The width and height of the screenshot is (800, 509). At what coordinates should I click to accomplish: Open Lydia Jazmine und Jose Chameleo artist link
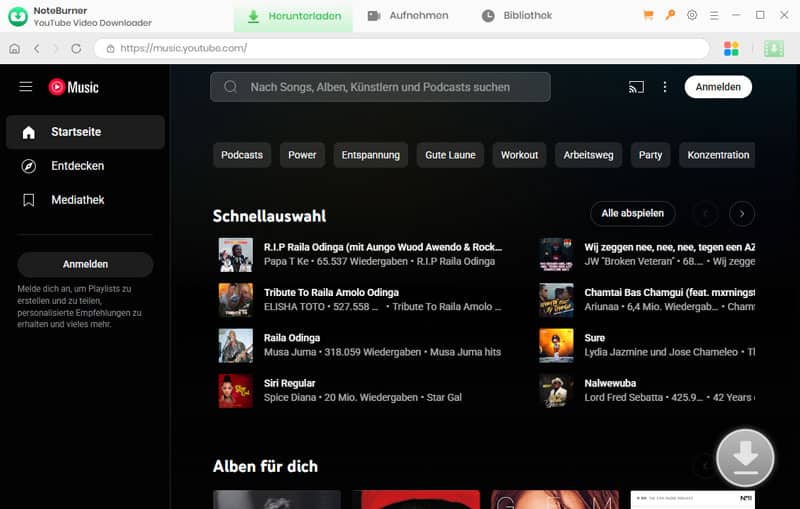tap(661, 352)
